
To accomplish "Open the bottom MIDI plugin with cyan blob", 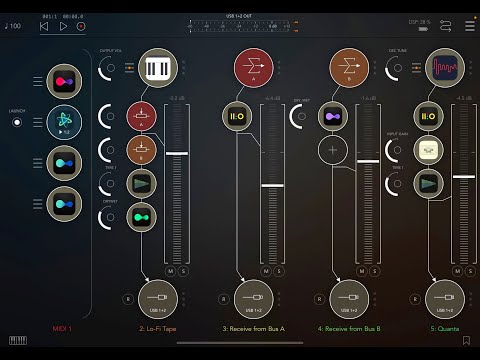I will coord(64,204).
